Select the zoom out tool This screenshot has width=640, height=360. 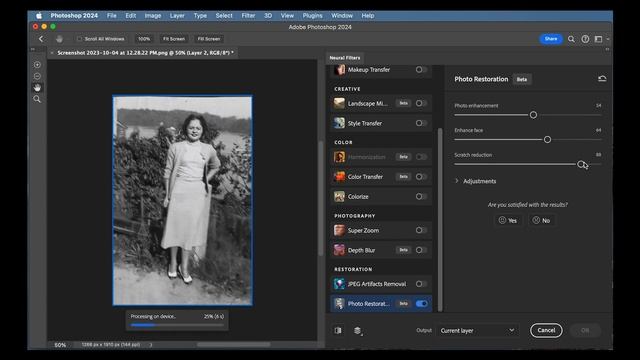pyautogui.click(x=37, y=76)
